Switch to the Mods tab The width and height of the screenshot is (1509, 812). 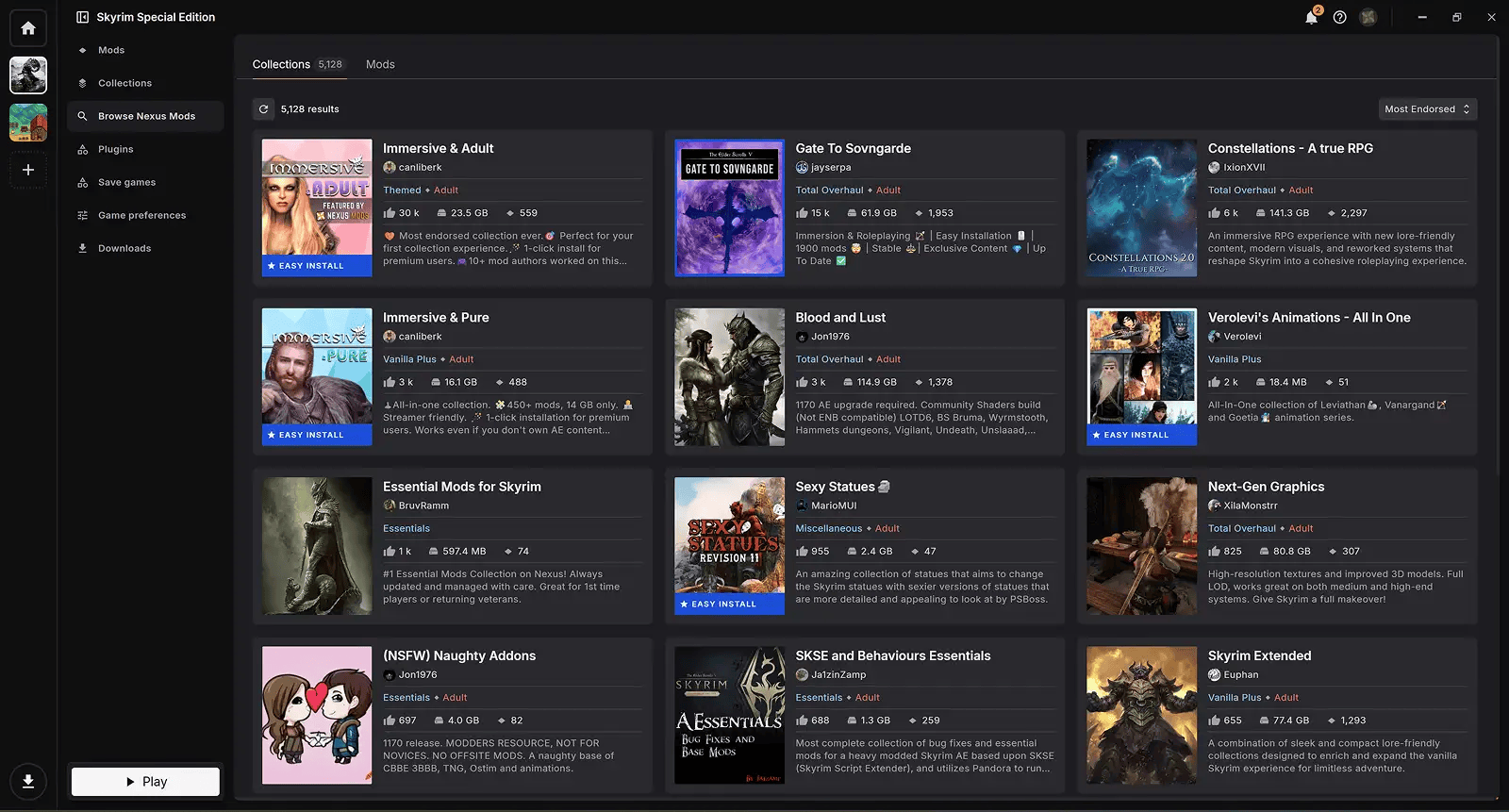[x=380, y=64]
